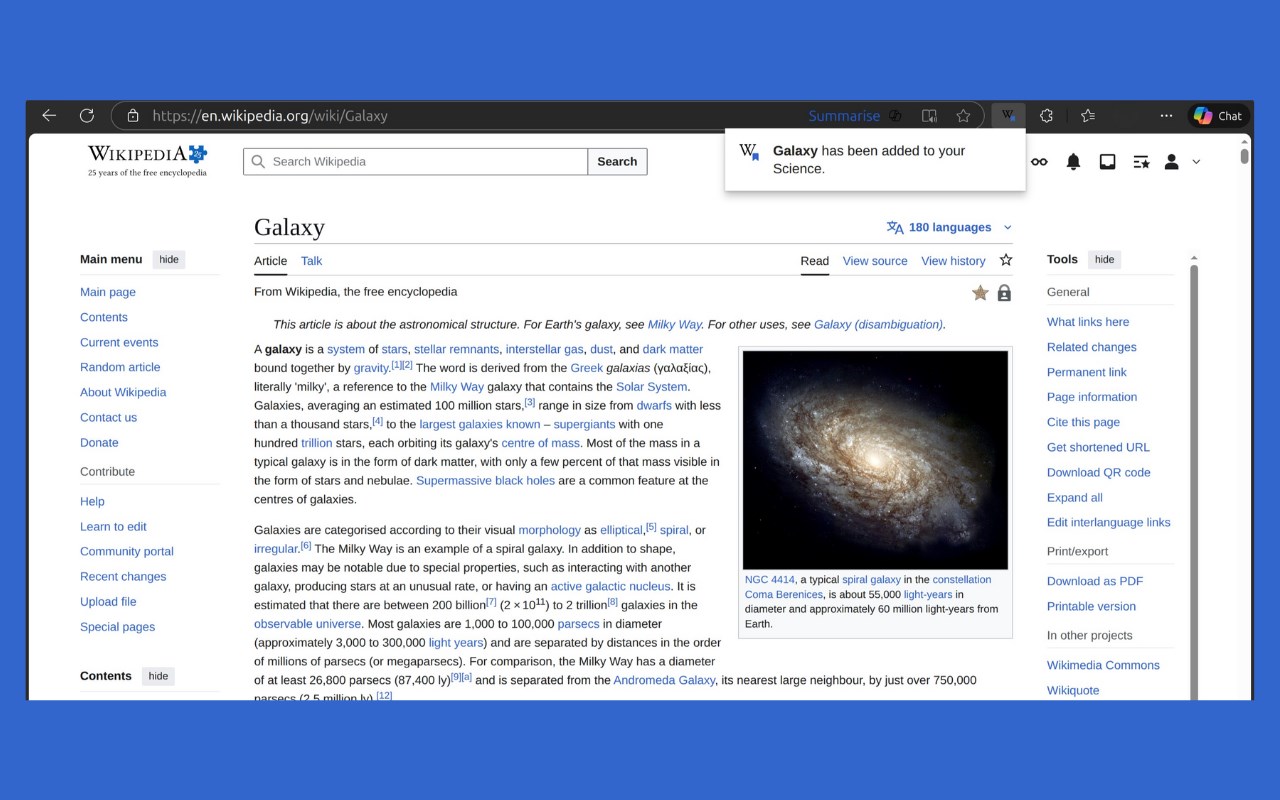Open the View history tab
Image resolution: width=1280 pixels, height=800 pixels.
pos(953,261)
